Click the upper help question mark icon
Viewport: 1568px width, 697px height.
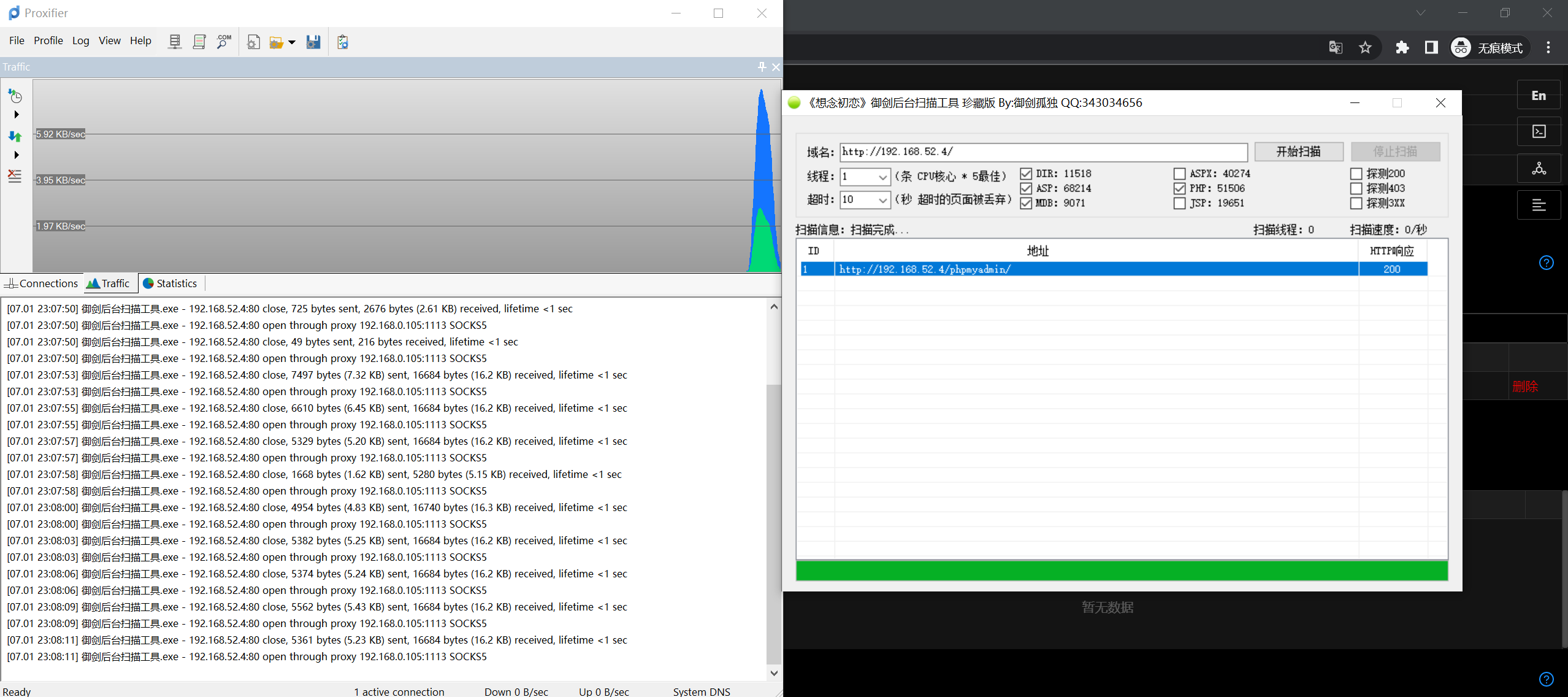pos(1547,263)
